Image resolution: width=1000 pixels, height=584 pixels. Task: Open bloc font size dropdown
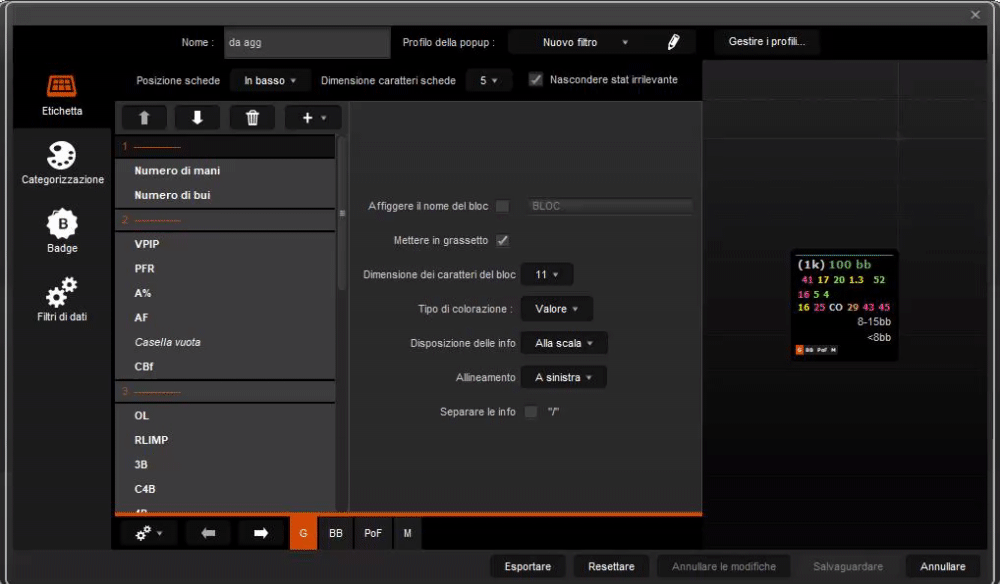(x=547, y=274)
